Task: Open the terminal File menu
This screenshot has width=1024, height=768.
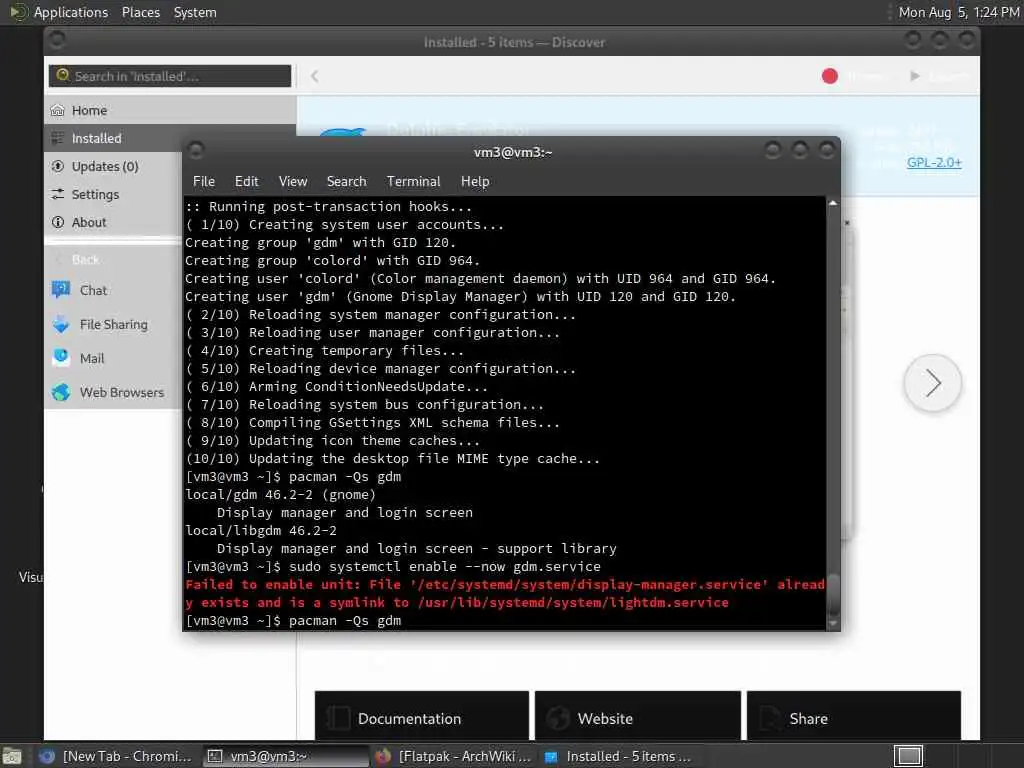Action: click(204, 182)
